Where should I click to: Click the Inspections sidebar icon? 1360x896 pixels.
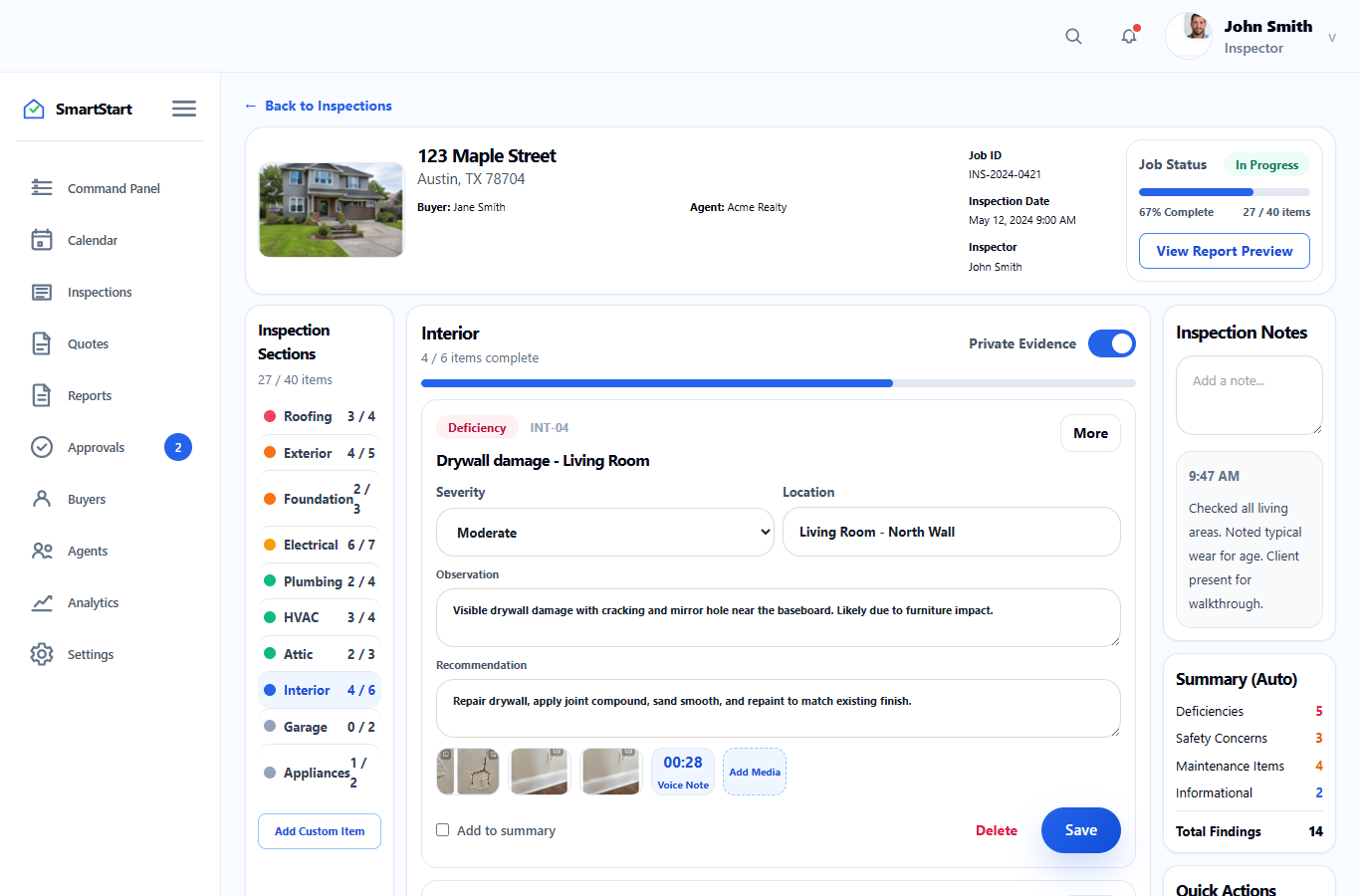42,292
